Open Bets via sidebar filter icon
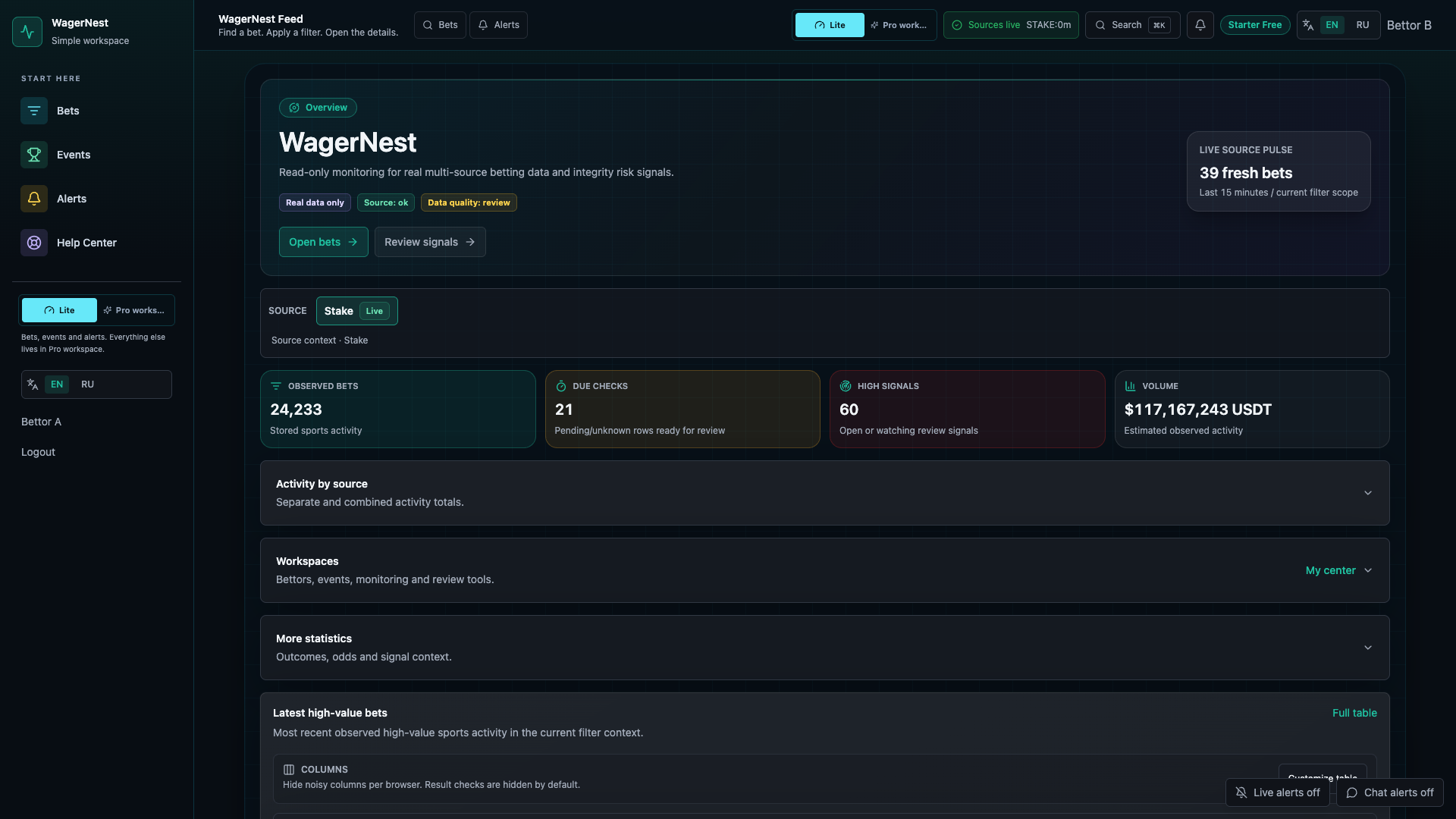Screen dimensions: 1456x819 click(34, 111)
